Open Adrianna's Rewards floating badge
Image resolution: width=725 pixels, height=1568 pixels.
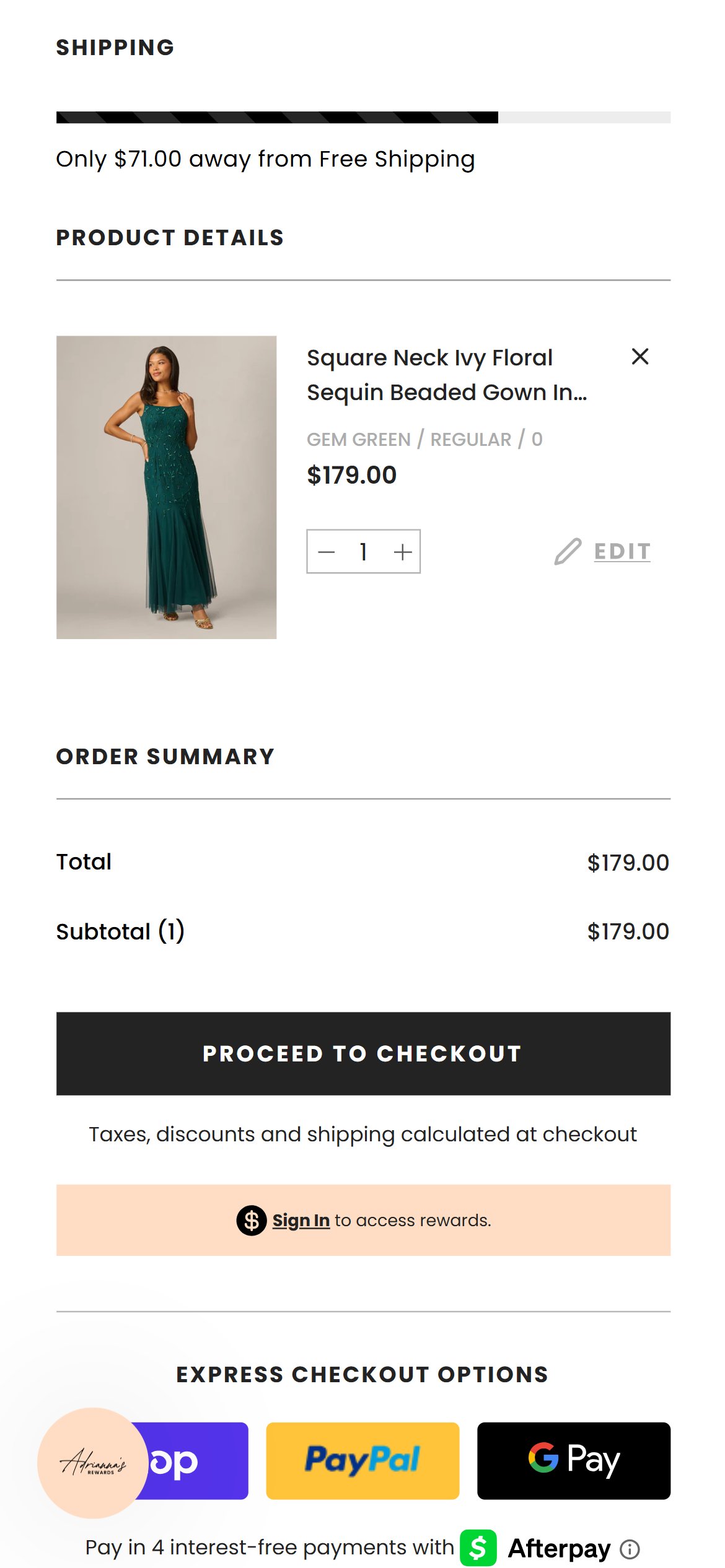click(x=93, y=1463)
